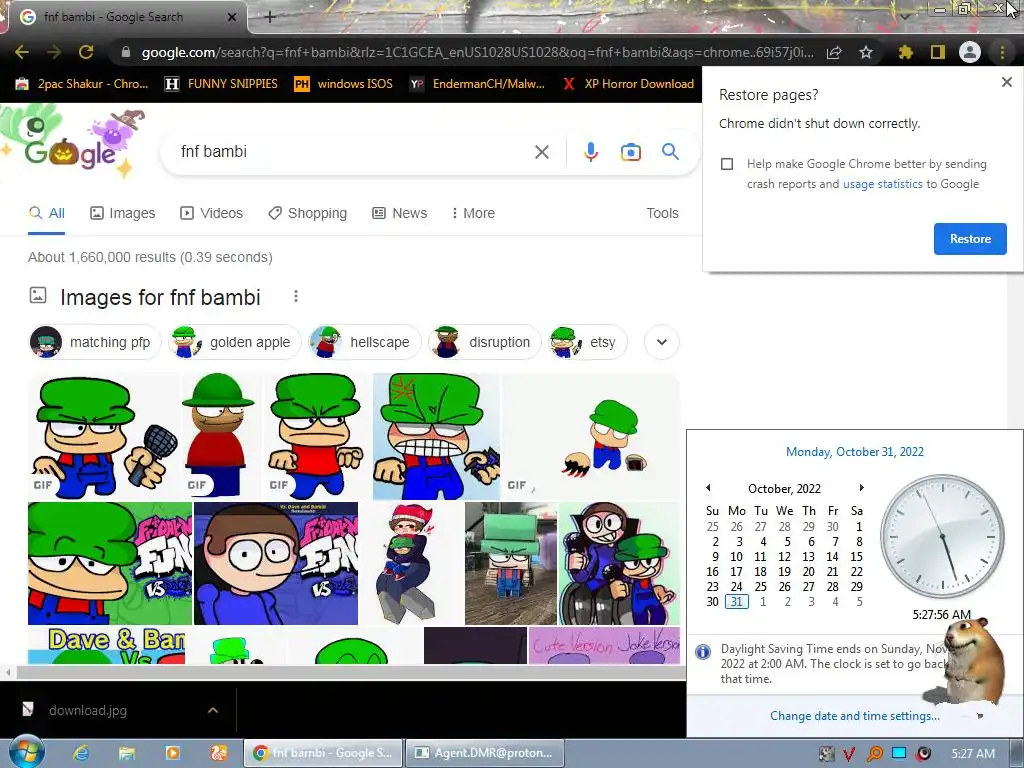Open Windows Explorer folder on the taskbar

coord(126,753)
